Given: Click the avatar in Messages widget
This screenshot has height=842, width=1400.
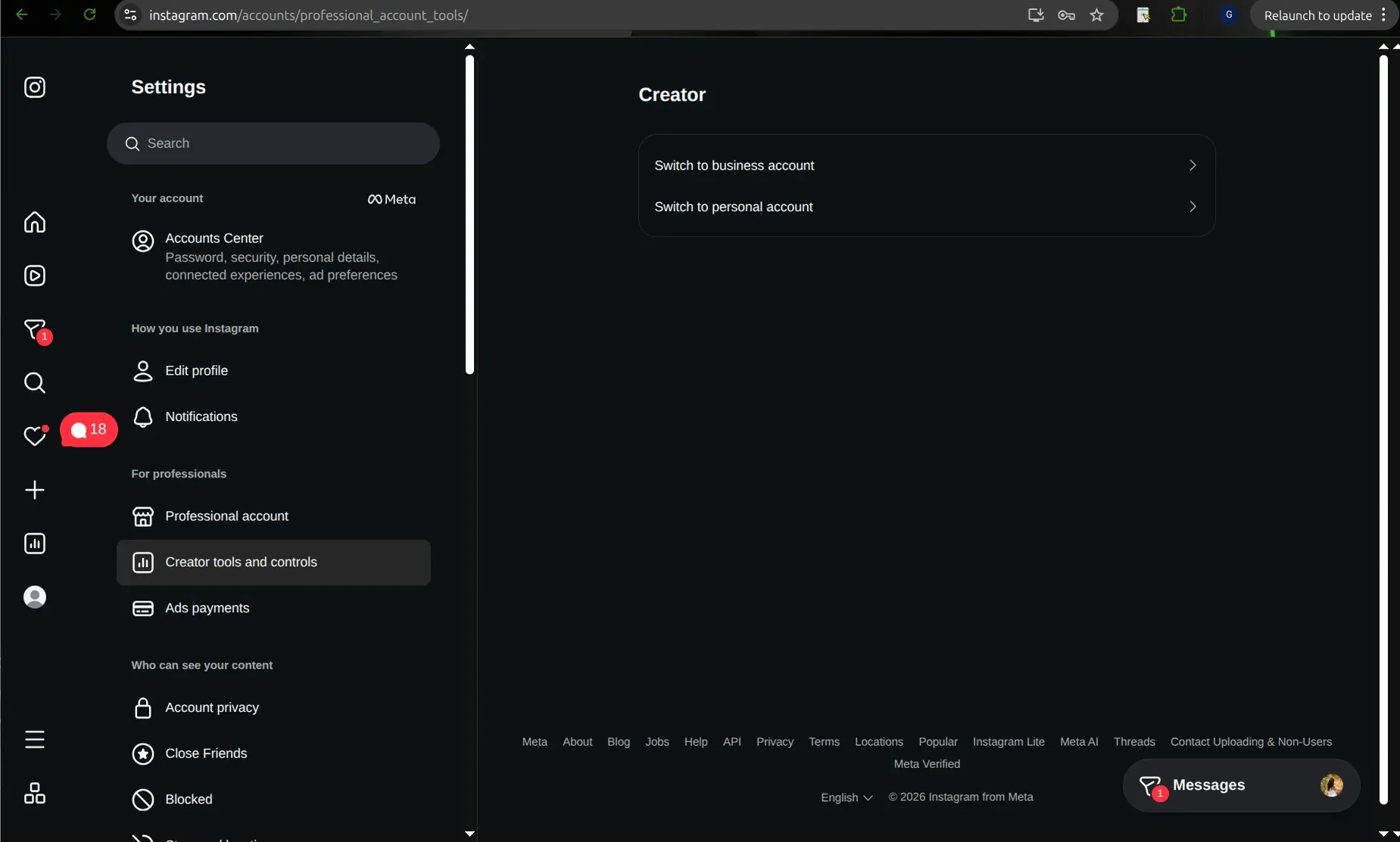Looking at the screenshot, I should click(1331, 785).
